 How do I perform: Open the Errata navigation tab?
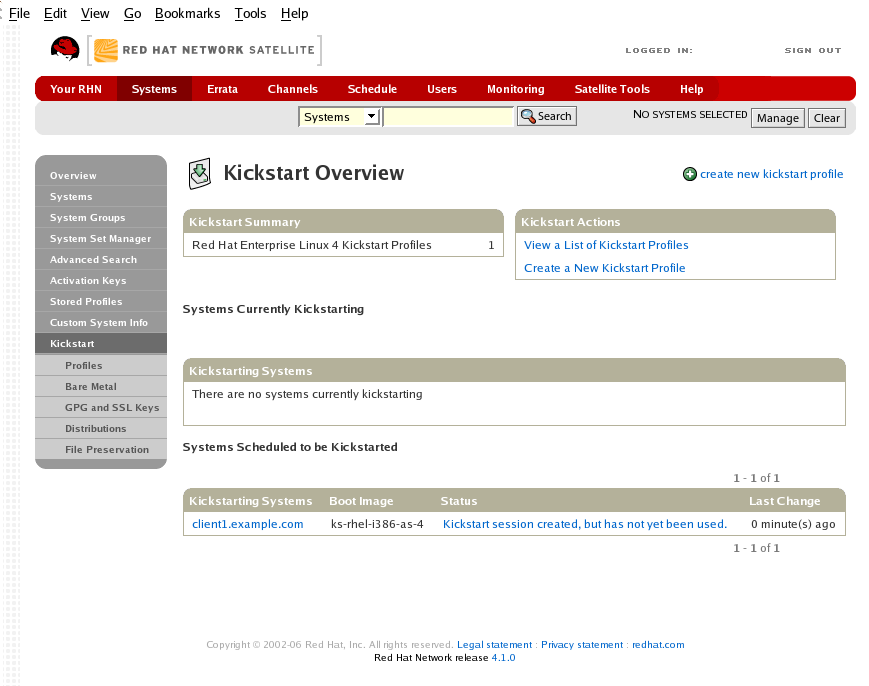pyautogui.click(x=222, y=89)
